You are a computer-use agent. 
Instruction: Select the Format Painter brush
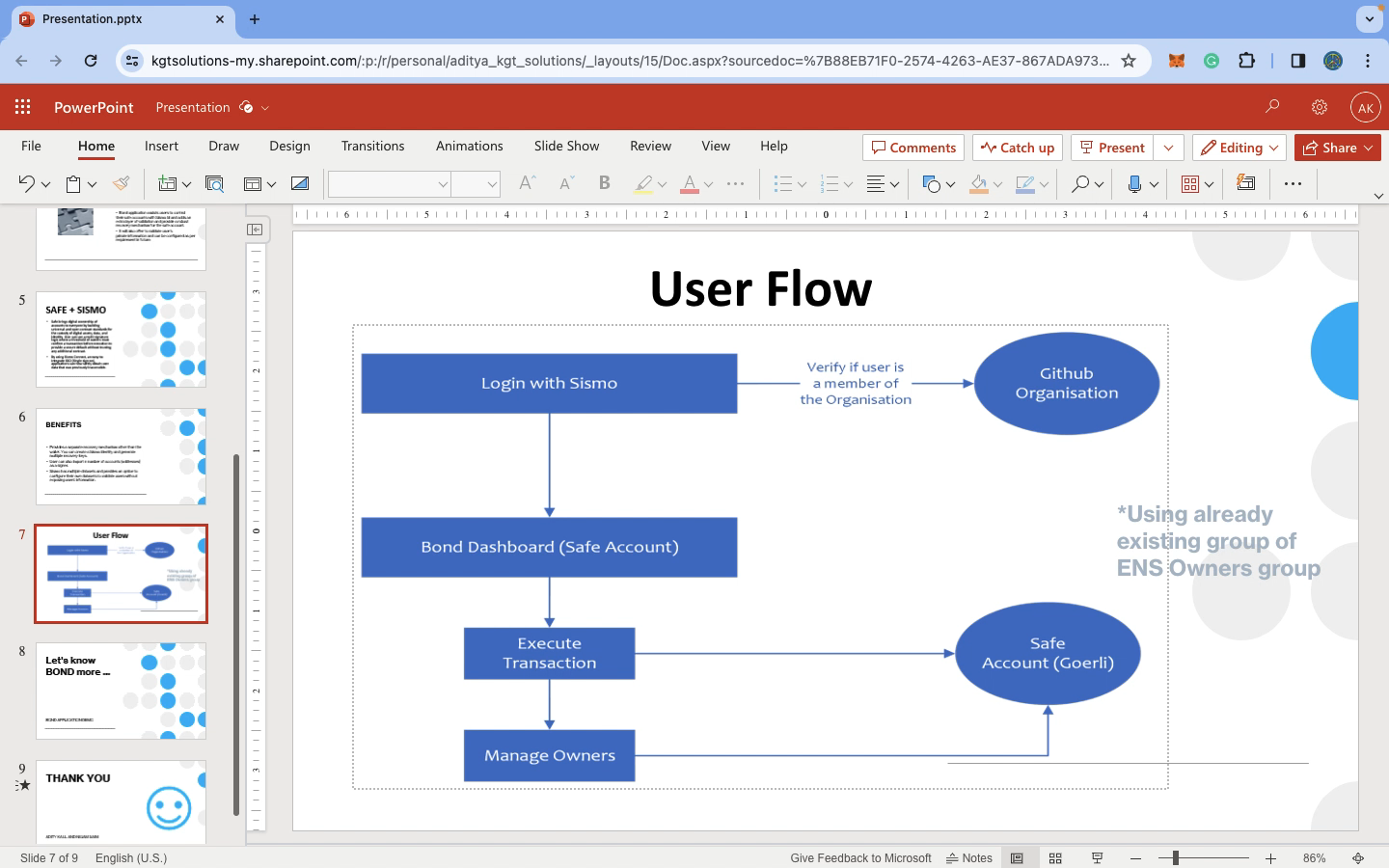tap(121, 183)
